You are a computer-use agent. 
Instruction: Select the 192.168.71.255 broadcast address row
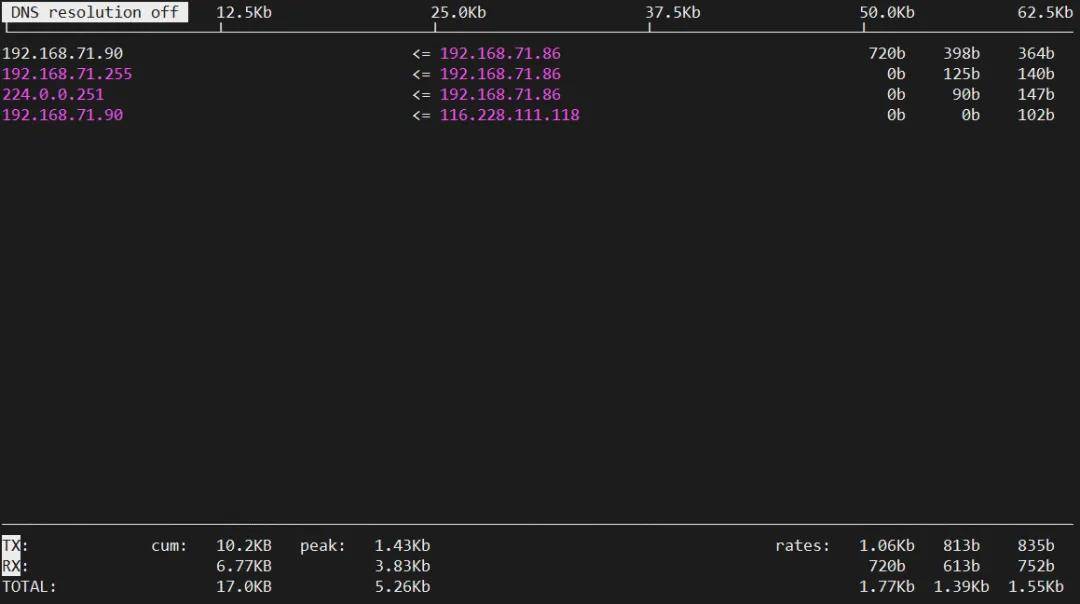tap(67, 74)
